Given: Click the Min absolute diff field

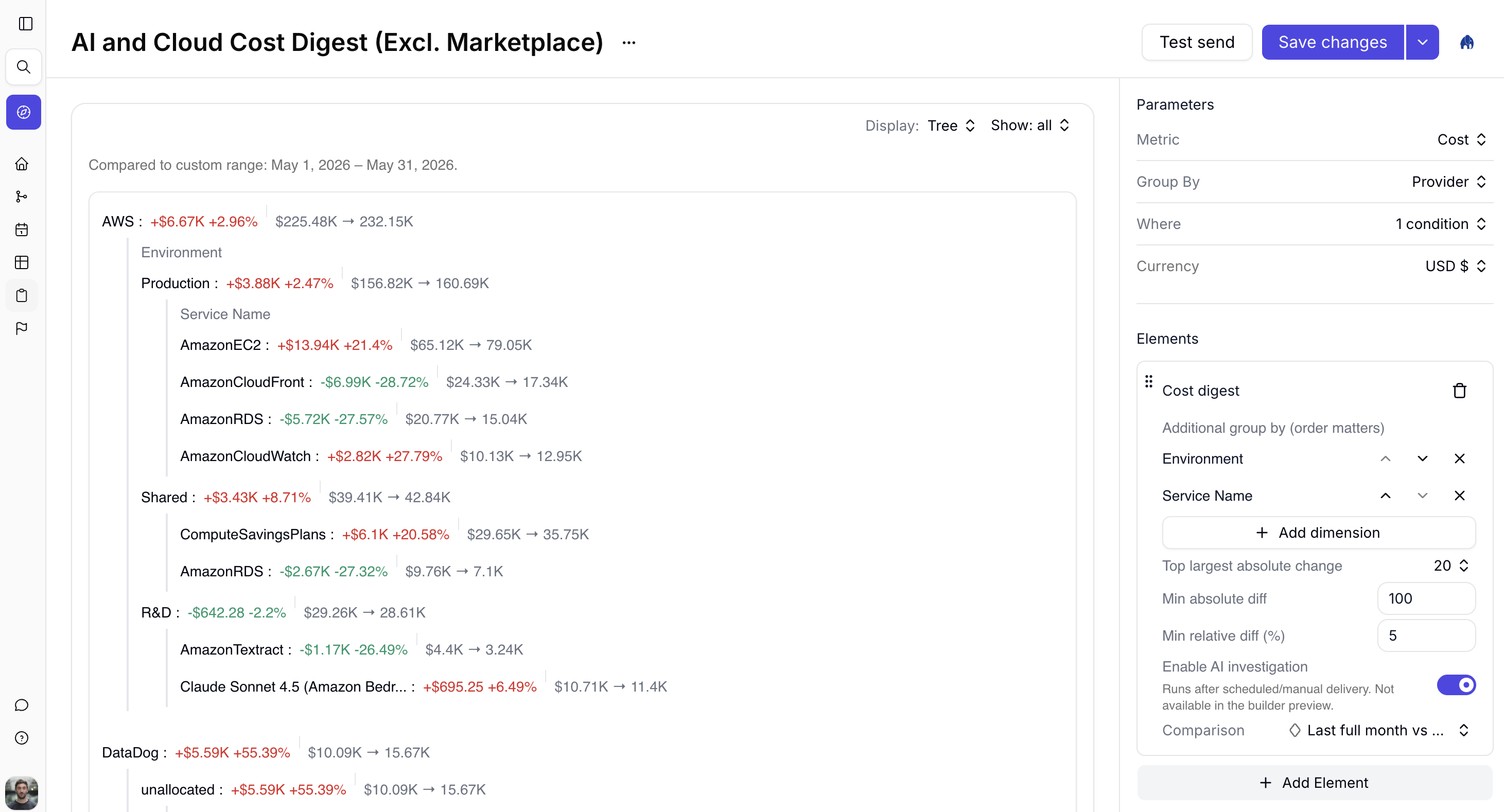Looking at the screenshot, I should (x=1426, y=598).
